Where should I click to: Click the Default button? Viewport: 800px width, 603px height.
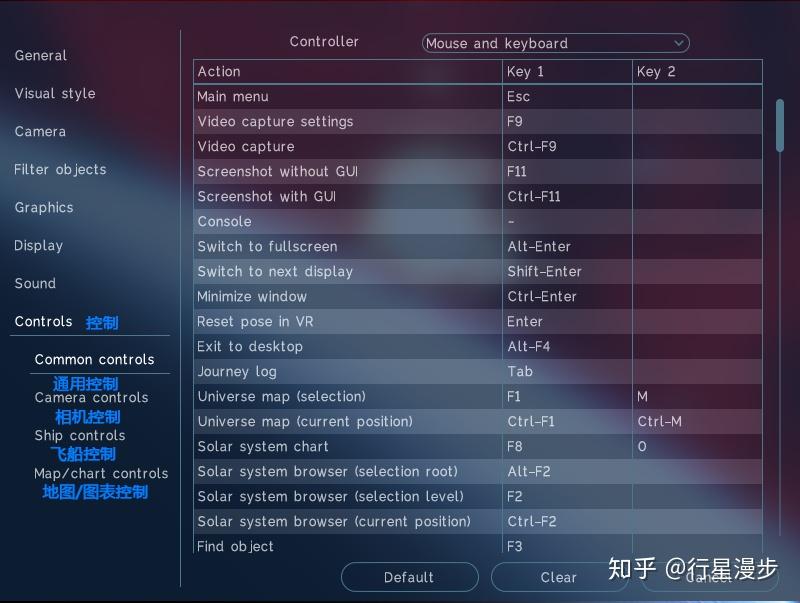409,577
